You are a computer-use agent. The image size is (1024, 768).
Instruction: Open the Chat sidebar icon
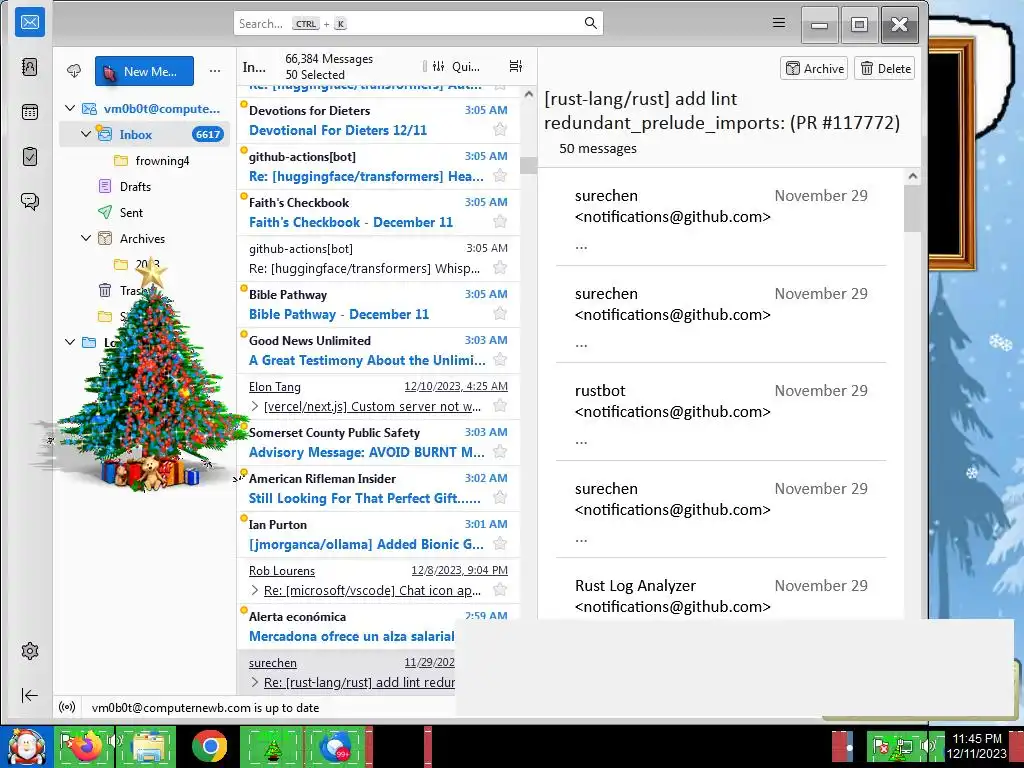(x=30, y=201)
